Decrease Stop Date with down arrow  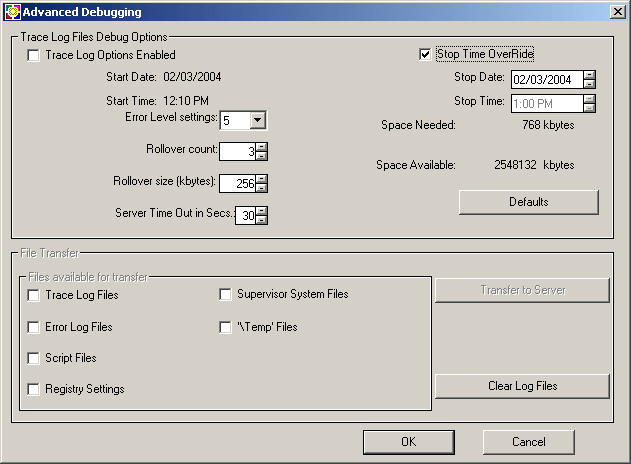(x=589, y=83)
